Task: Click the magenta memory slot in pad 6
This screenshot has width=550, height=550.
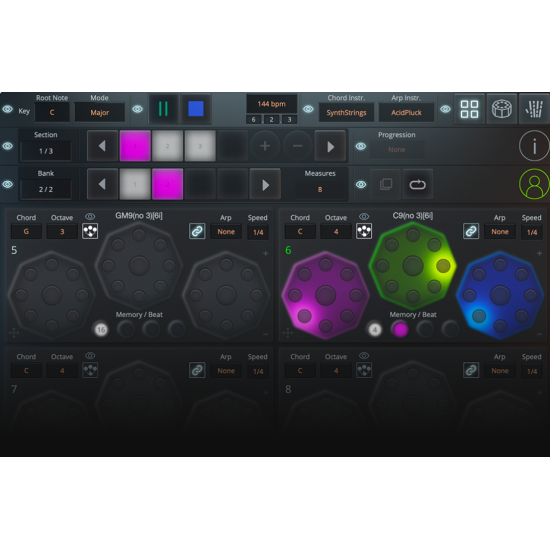Action: (400, 329)
